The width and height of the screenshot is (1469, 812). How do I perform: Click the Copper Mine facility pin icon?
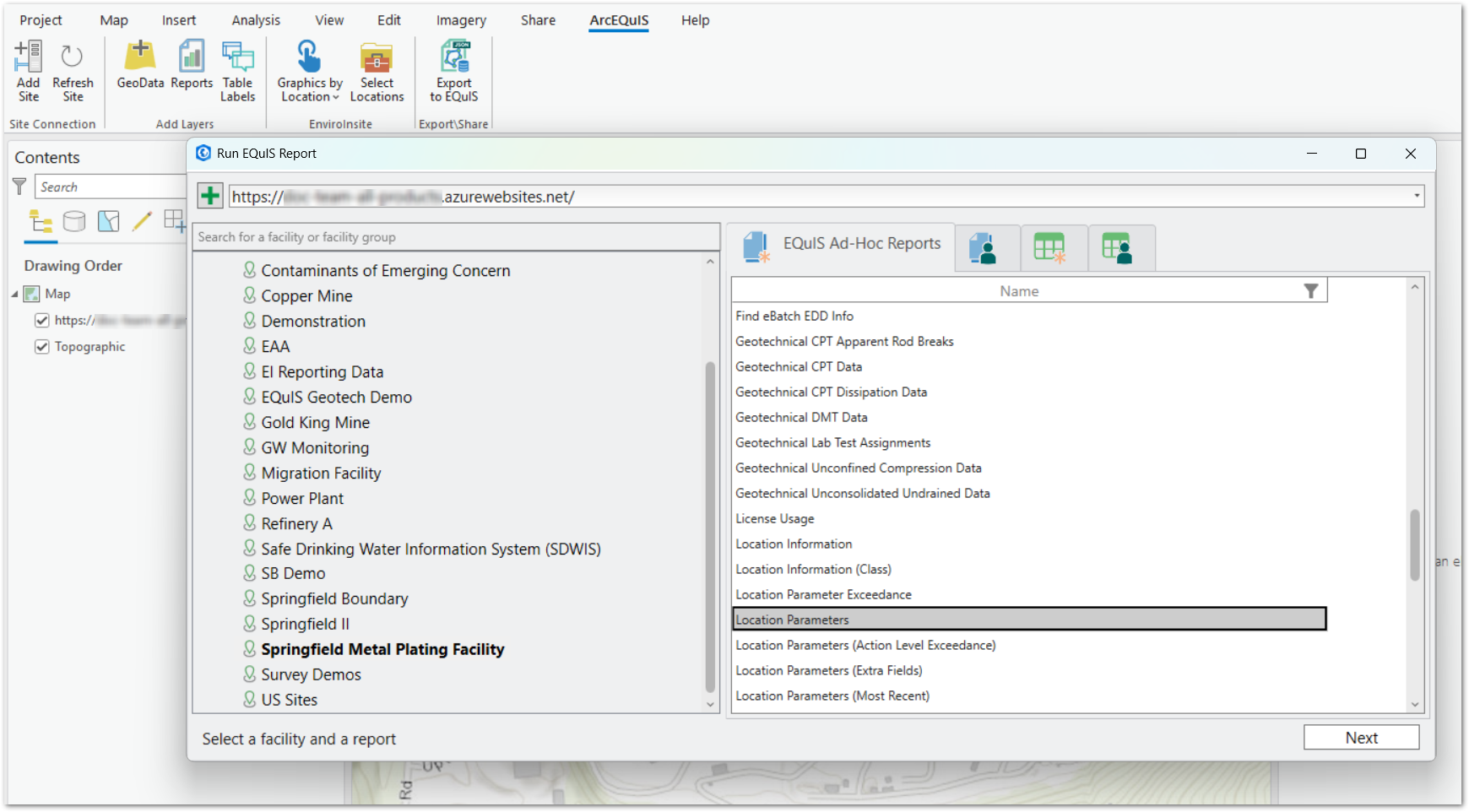pyautogui.click(x=250, y=295)
